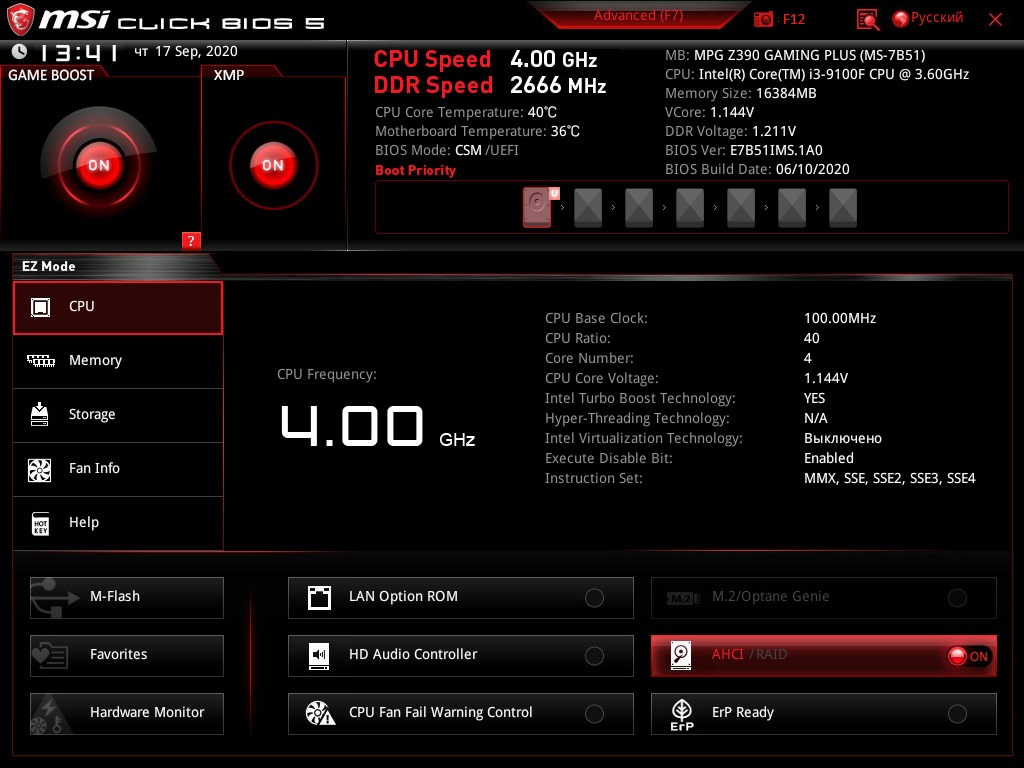Image resolution: width=1024 pixels, height=768 pixels.
Task: Select the last boot priority slot
Action: coord(842,208)
